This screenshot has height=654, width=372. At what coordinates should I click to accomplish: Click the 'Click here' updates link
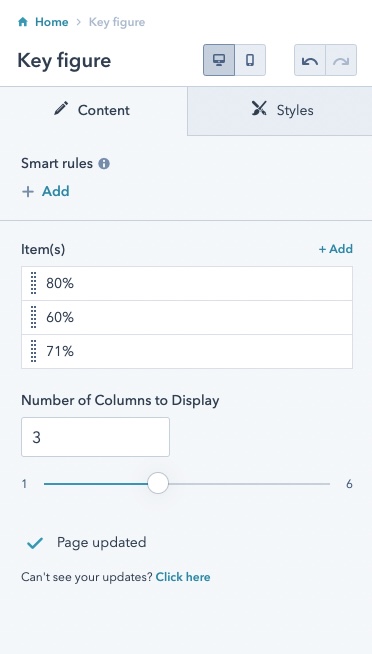(183, 577)
